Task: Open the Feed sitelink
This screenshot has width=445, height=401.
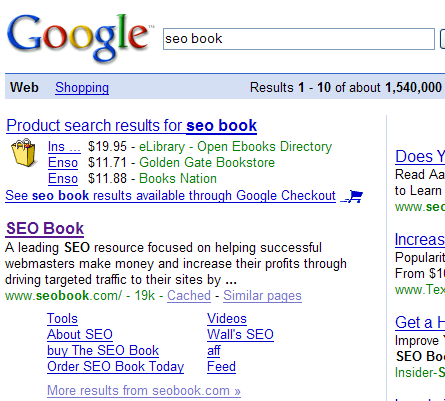Action: pyautogui.click(x=221, y=367)
